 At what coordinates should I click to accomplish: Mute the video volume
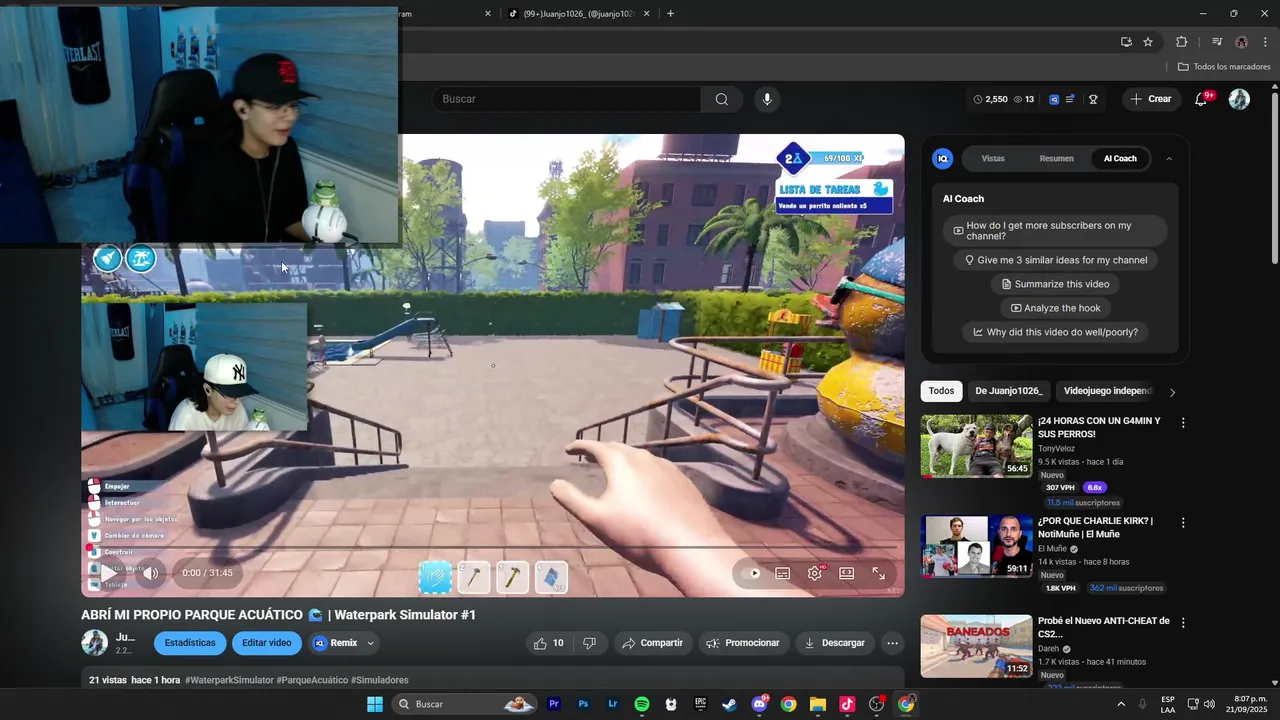point(150,573)
